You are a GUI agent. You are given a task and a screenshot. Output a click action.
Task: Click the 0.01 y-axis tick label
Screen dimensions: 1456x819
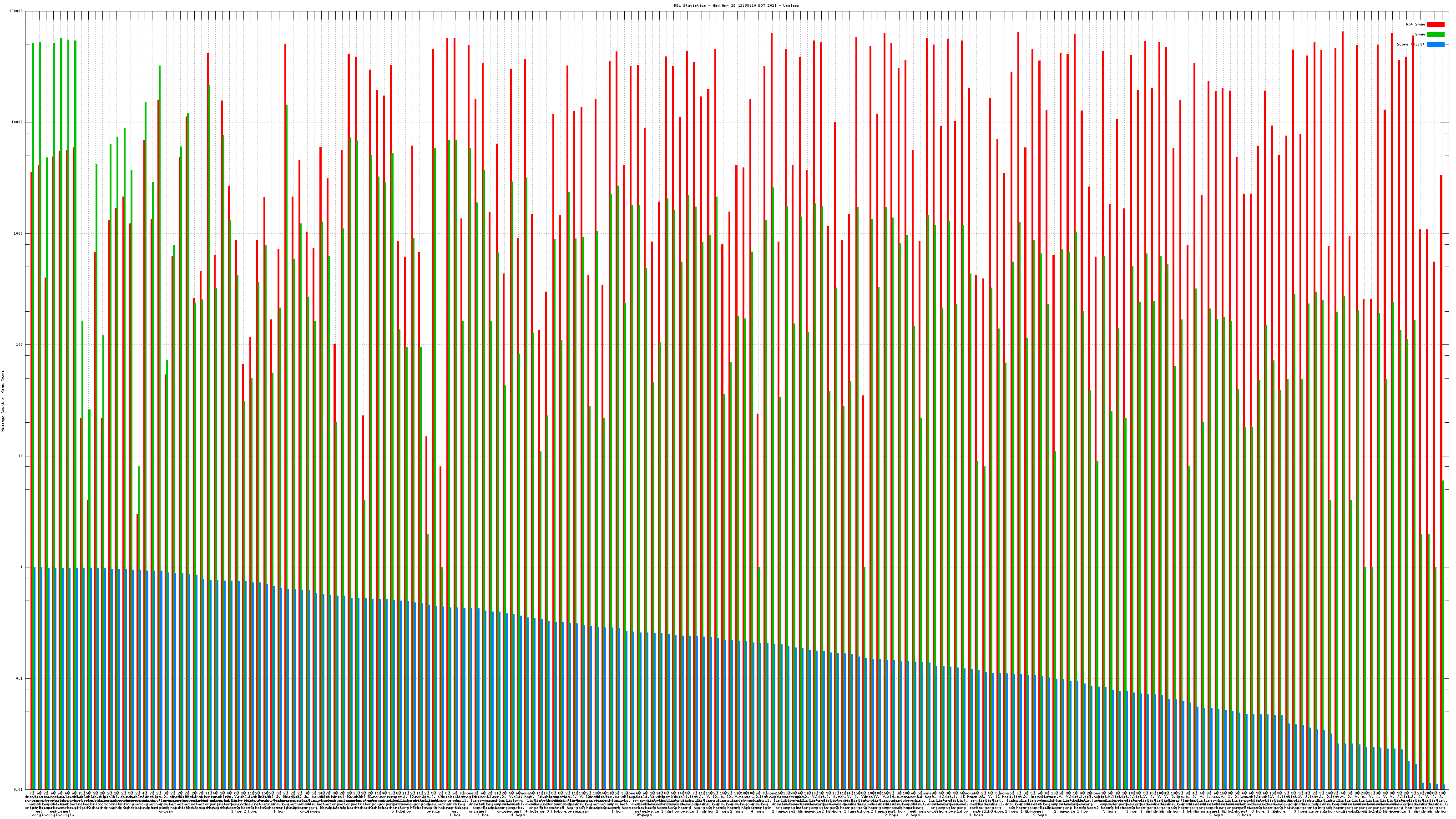click(19, 789)
